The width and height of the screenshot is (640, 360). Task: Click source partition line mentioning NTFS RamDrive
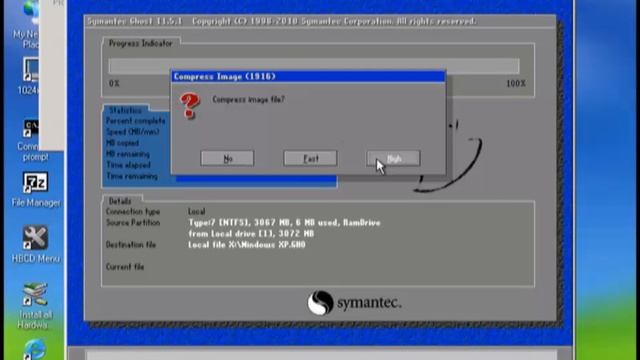(284, 222)
